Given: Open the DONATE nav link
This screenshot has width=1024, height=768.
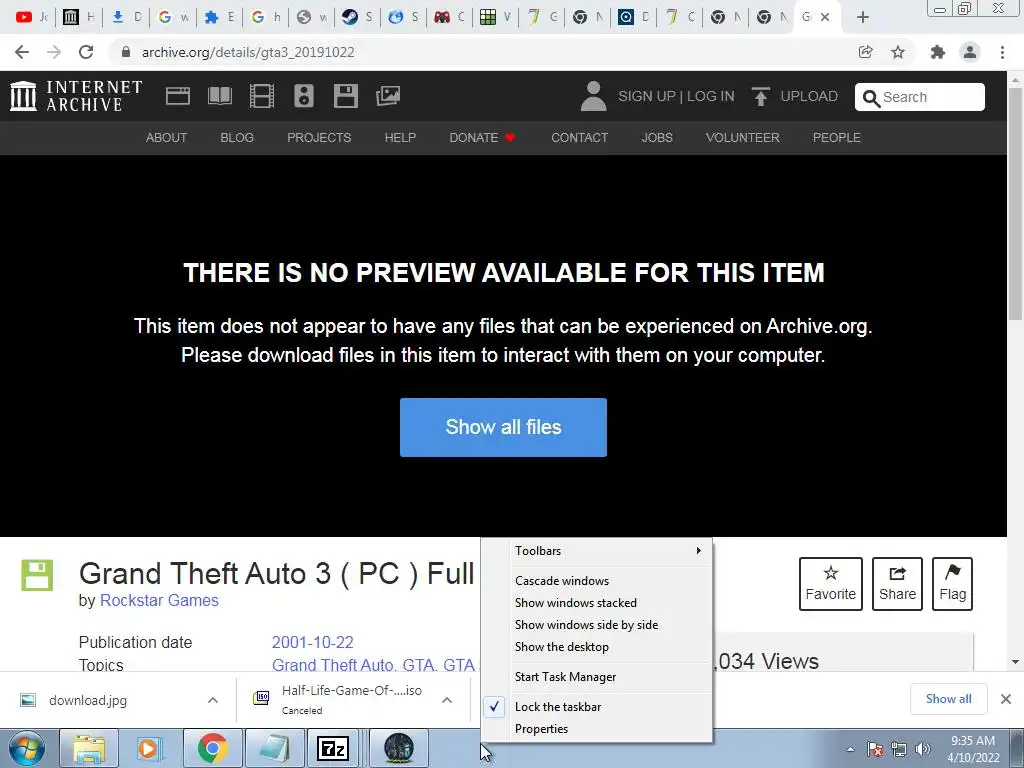Looking at the screenshot, I should [x=483, y=138].
